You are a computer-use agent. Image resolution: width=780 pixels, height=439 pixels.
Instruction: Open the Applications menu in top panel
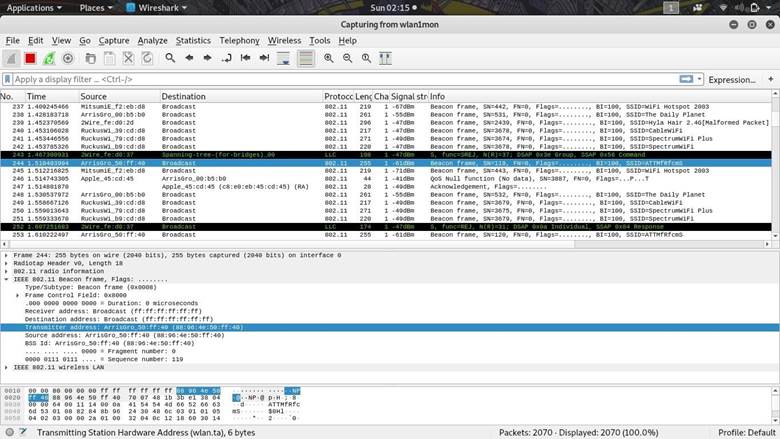36,7
